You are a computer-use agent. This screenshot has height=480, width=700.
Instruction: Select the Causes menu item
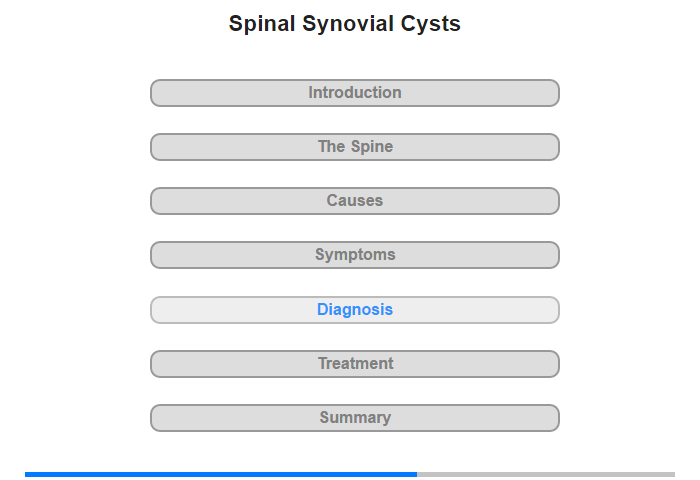355,201
